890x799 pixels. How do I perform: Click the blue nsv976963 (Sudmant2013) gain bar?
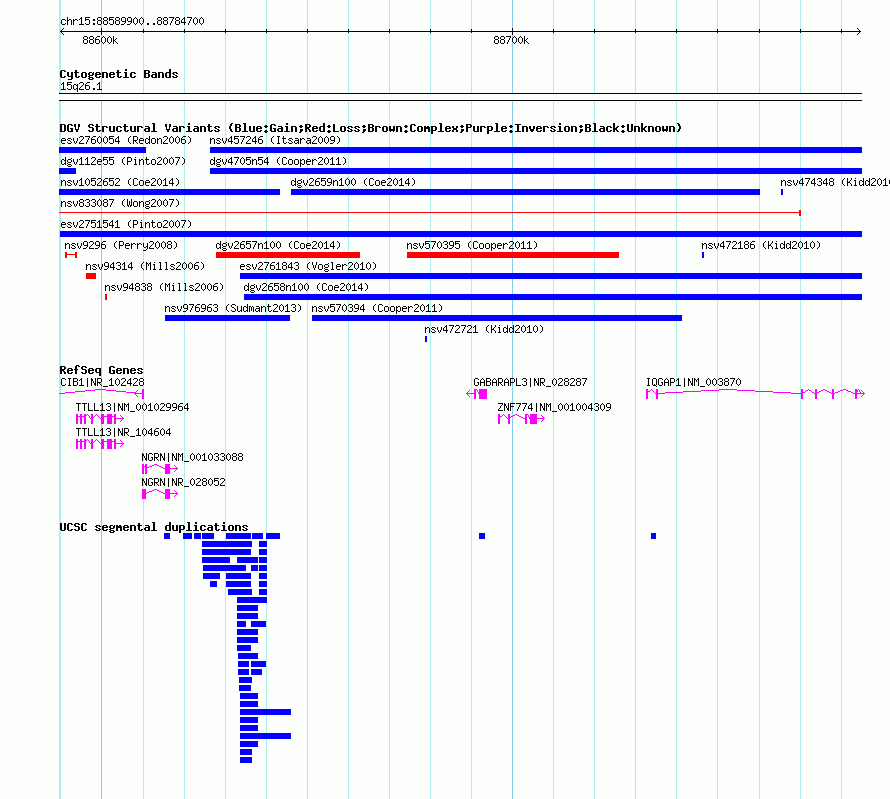228,318
